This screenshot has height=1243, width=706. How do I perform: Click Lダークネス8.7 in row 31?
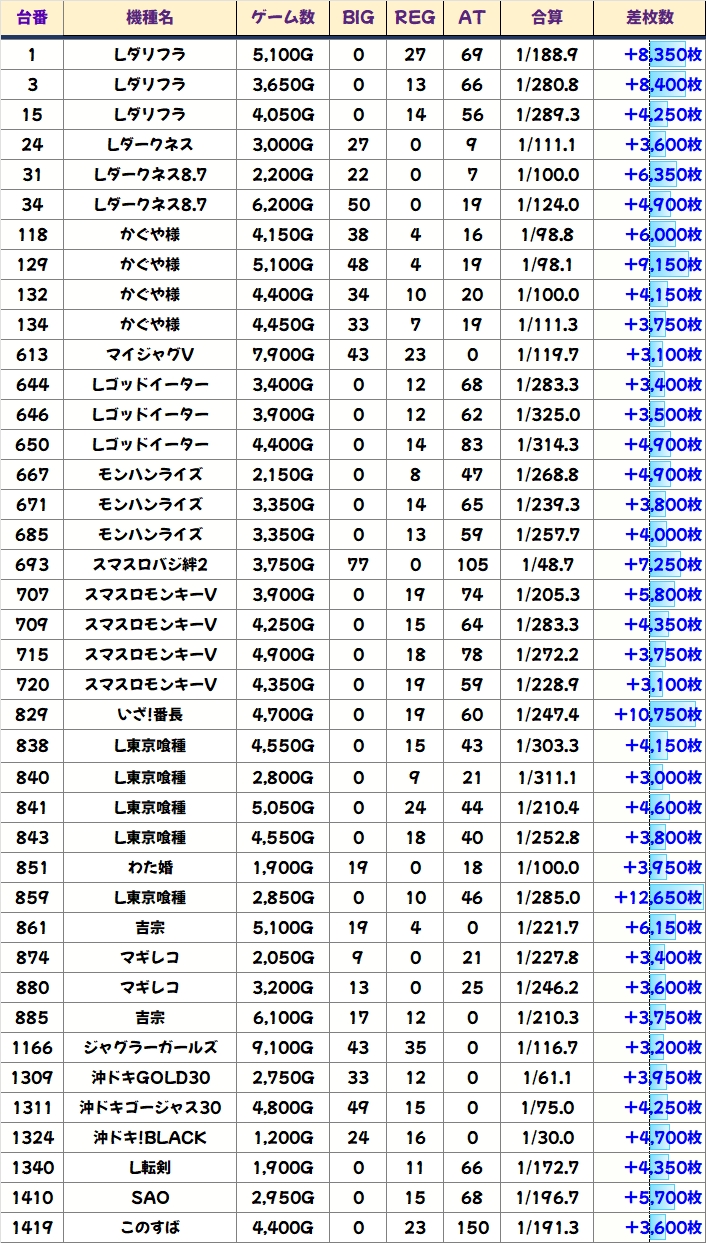pos(150,174)
